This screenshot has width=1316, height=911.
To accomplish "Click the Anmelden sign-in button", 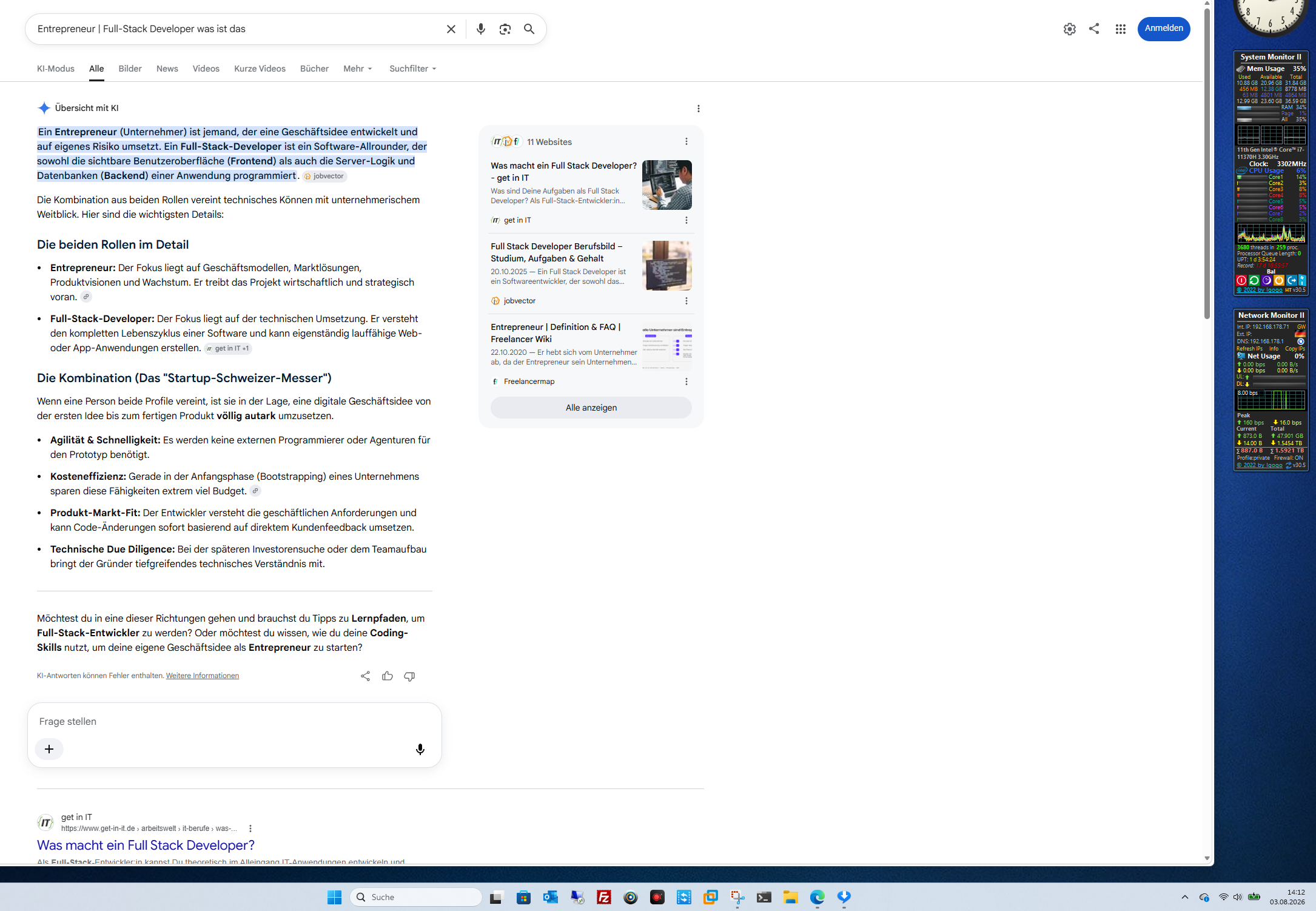I will point(1164,29).
